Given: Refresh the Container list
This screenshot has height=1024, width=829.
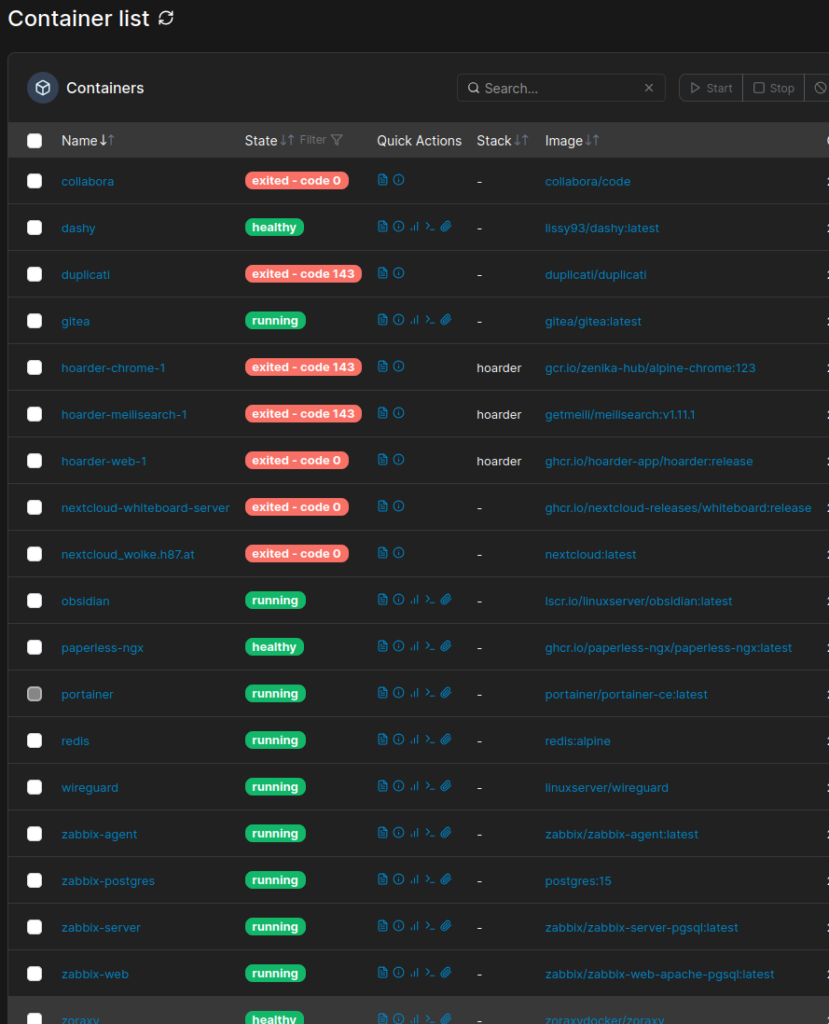Looking at the screenshot, I should [166, 18].
